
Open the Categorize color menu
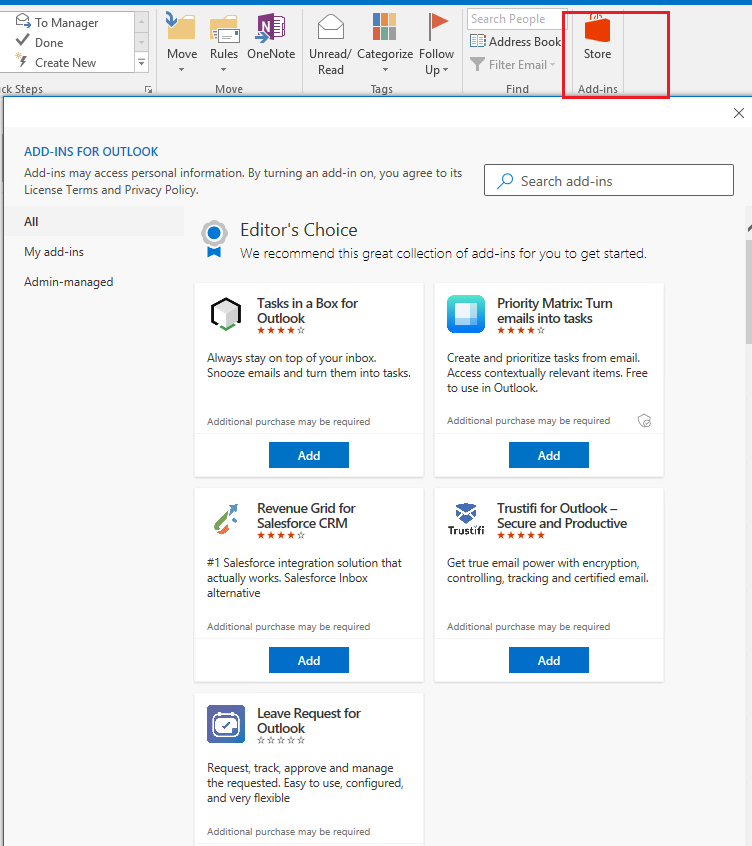[x=385, y=43]
